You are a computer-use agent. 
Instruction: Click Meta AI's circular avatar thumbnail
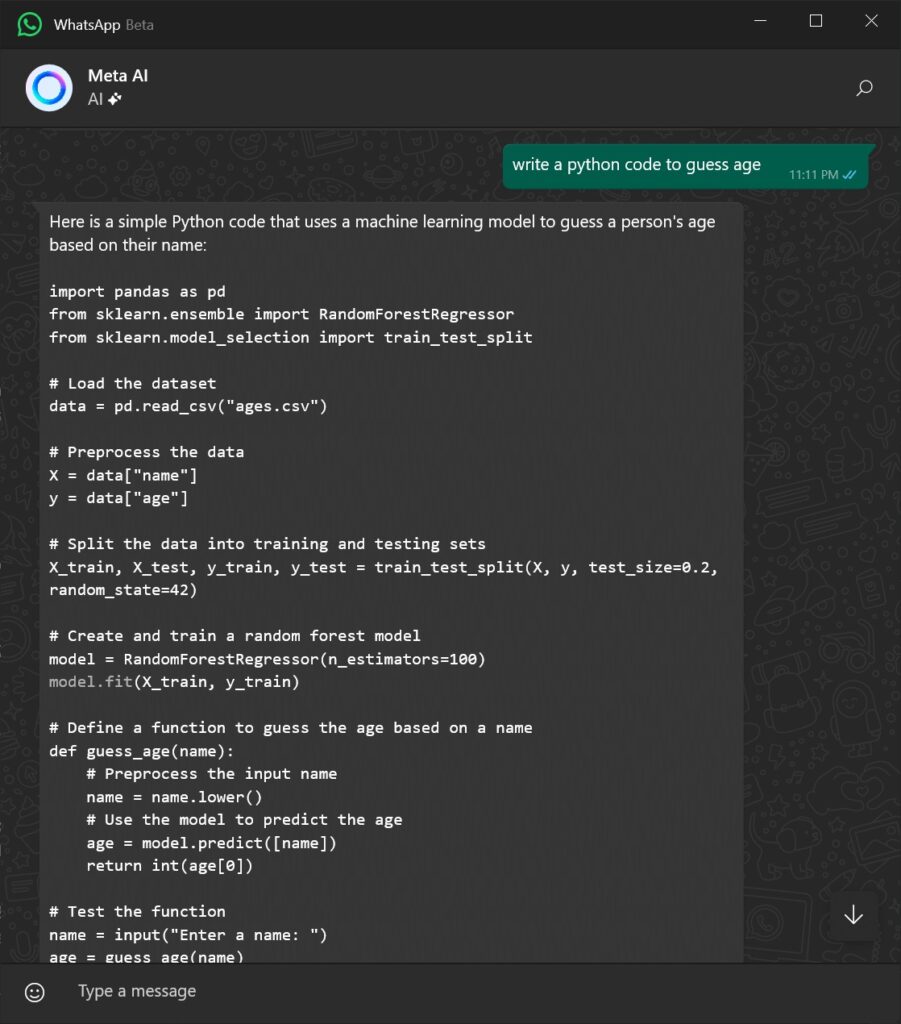(48, 87)
